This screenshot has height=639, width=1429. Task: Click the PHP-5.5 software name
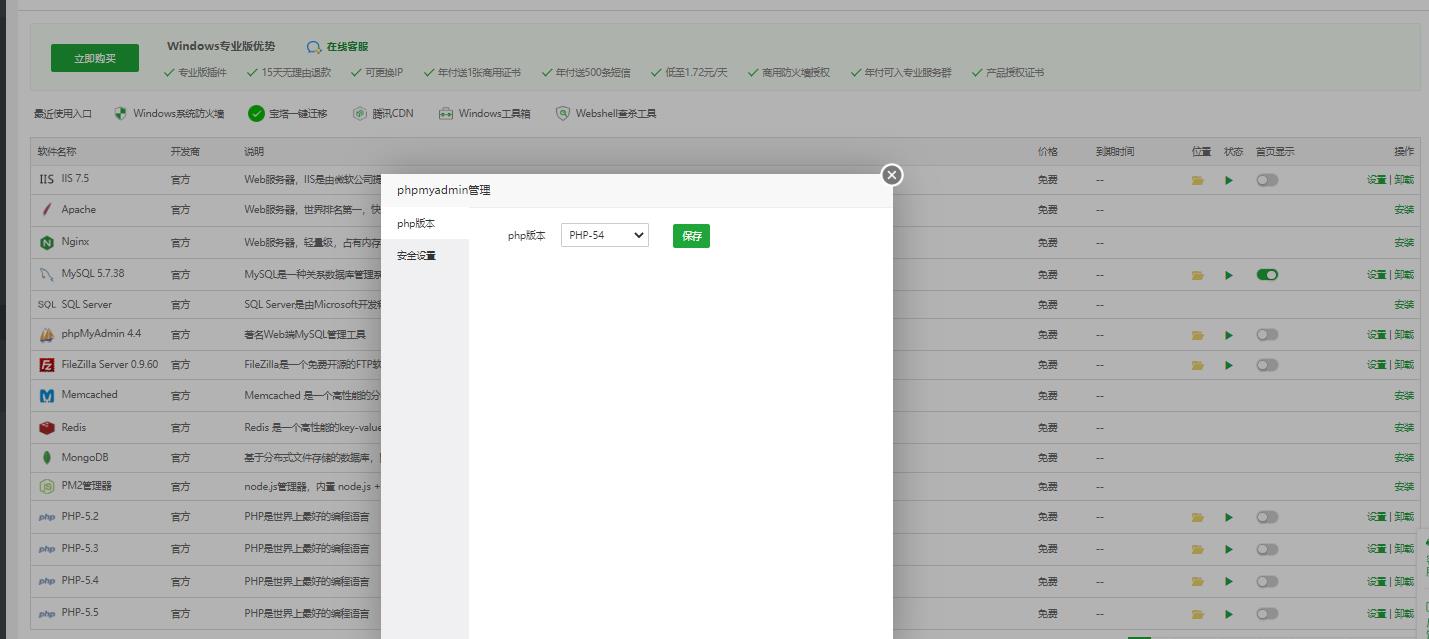tap(80, 613)
